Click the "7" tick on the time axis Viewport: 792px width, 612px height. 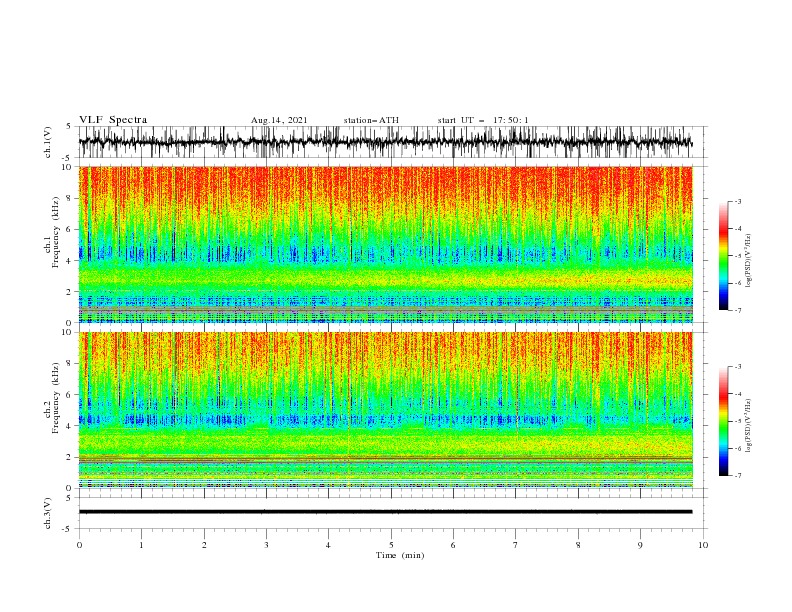(x=516, y=545)
